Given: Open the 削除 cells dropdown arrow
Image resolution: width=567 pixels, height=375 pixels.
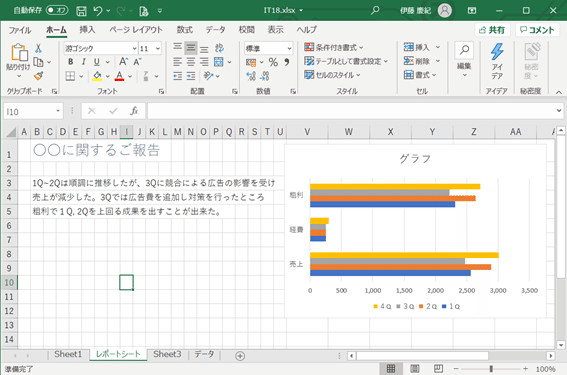Looking at the screenshot, I should coord(438,61).
